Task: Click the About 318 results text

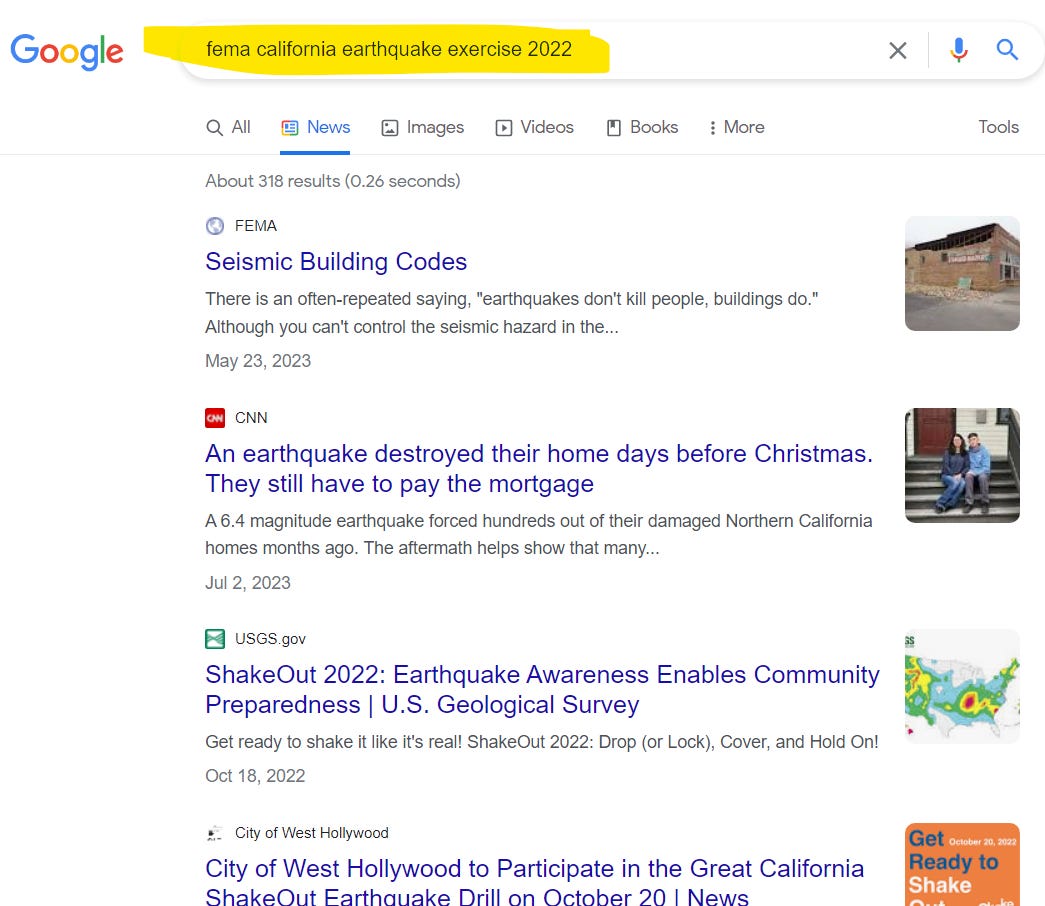Action: pyautogui.click(x=333, y=181)
